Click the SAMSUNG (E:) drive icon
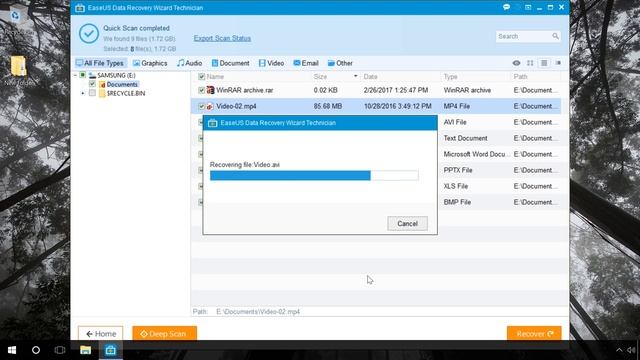Screen dimensions: 640x360 click(x=92, y=75)
